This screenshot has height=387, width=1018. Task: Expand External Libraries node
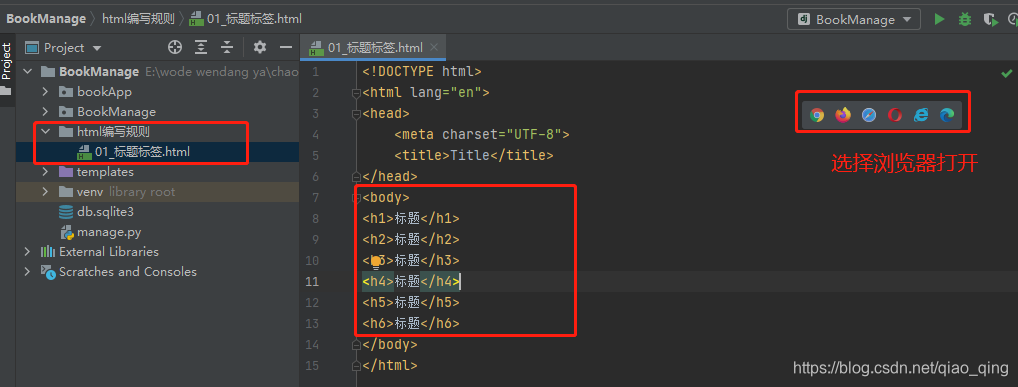pyautogui.click(x=27, y=251)
